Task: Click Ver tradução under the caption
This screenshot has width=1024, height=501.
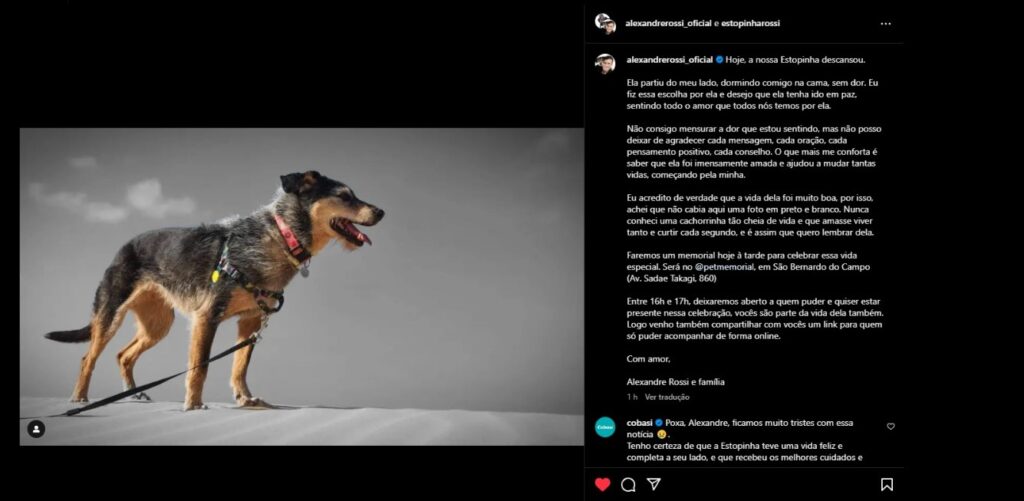Action: (x=667, y=396)
